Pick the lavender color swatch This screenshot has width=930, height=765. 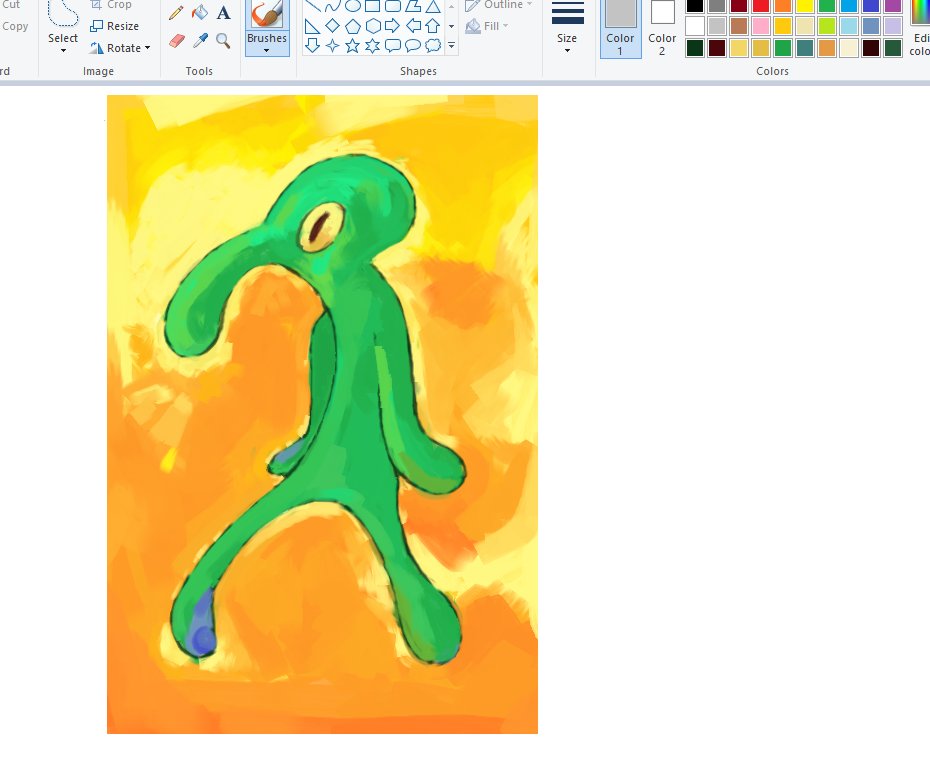pyautogui.click(x=893, y=26)
